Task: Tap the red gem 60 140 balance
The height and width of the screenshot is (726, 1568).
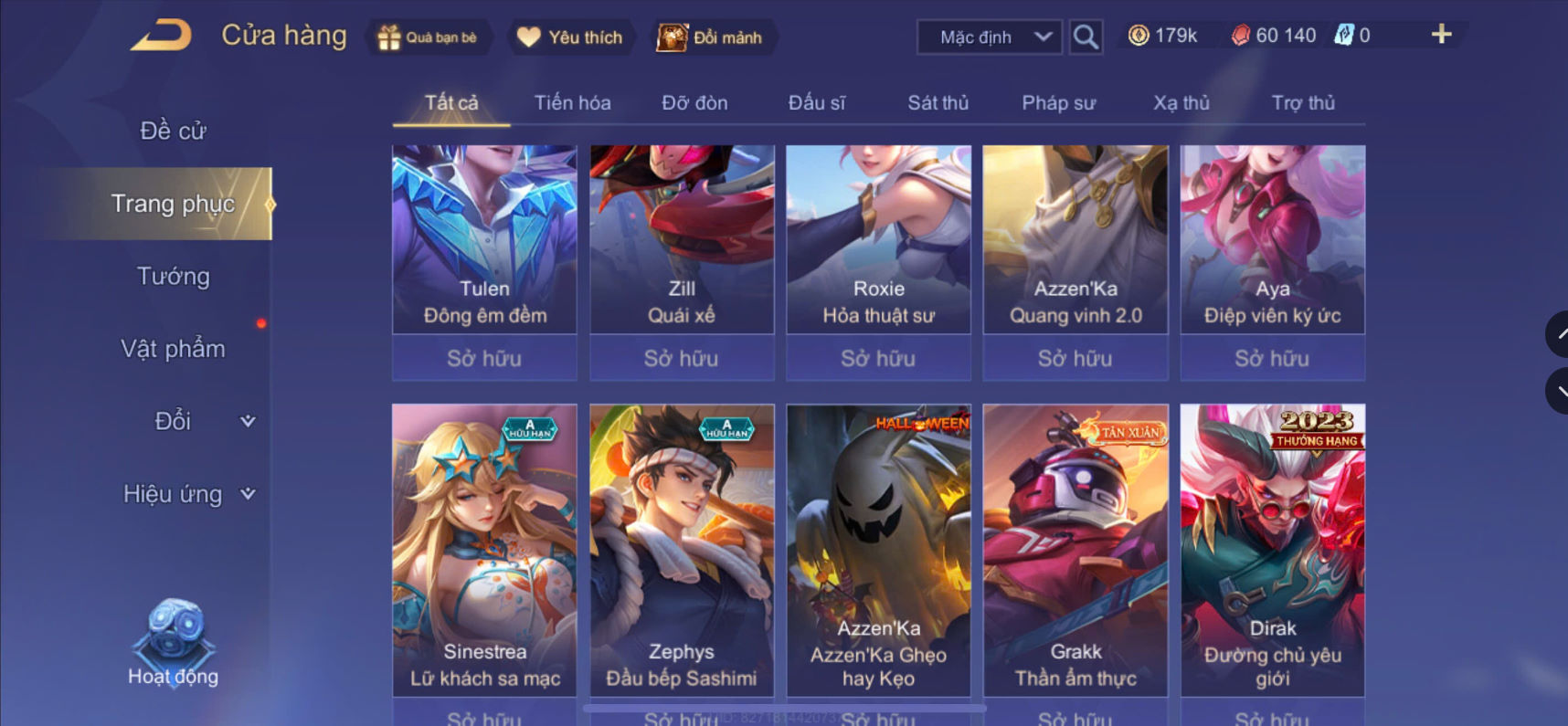Action: [1274, 36]
